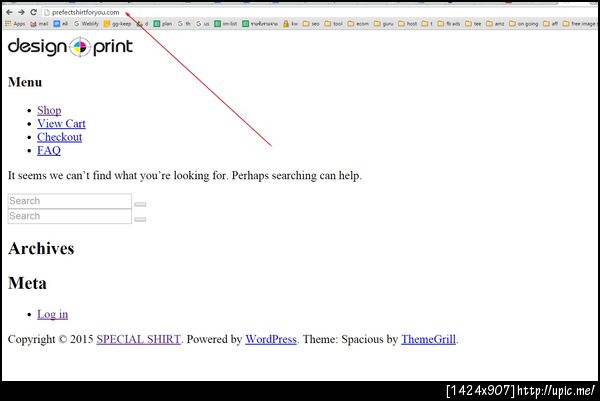
Task: Click the Meta heading
Action: [x=27, y=284]
